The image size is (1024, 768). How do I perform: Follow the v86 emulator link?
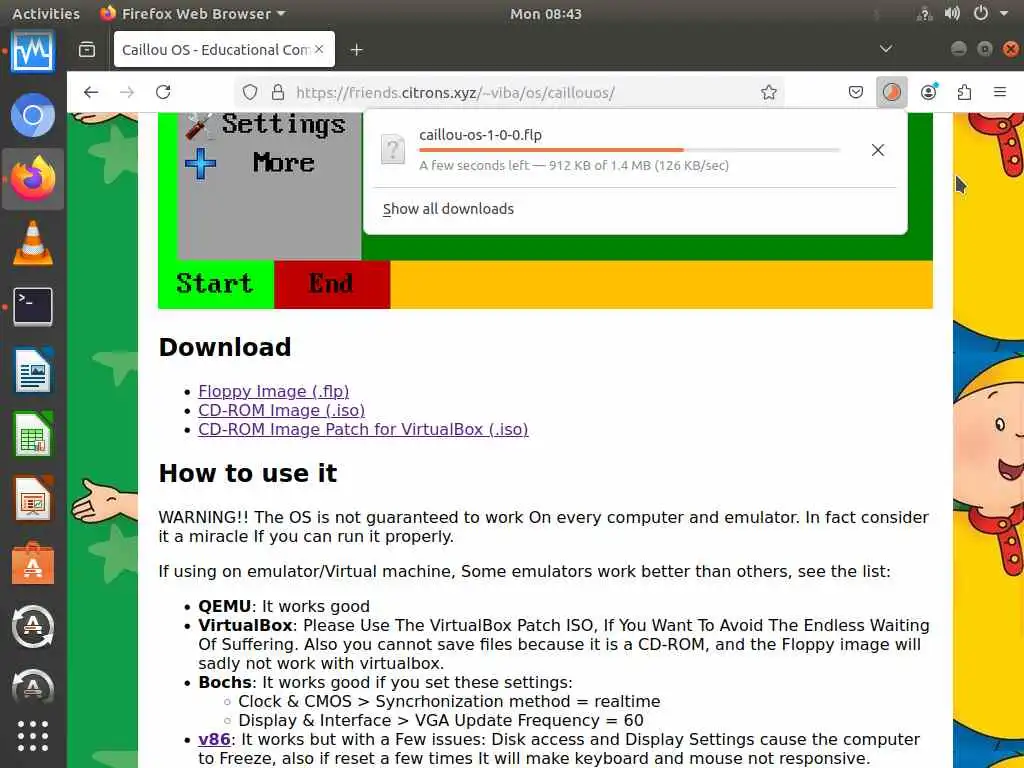[x=214, y=739]
